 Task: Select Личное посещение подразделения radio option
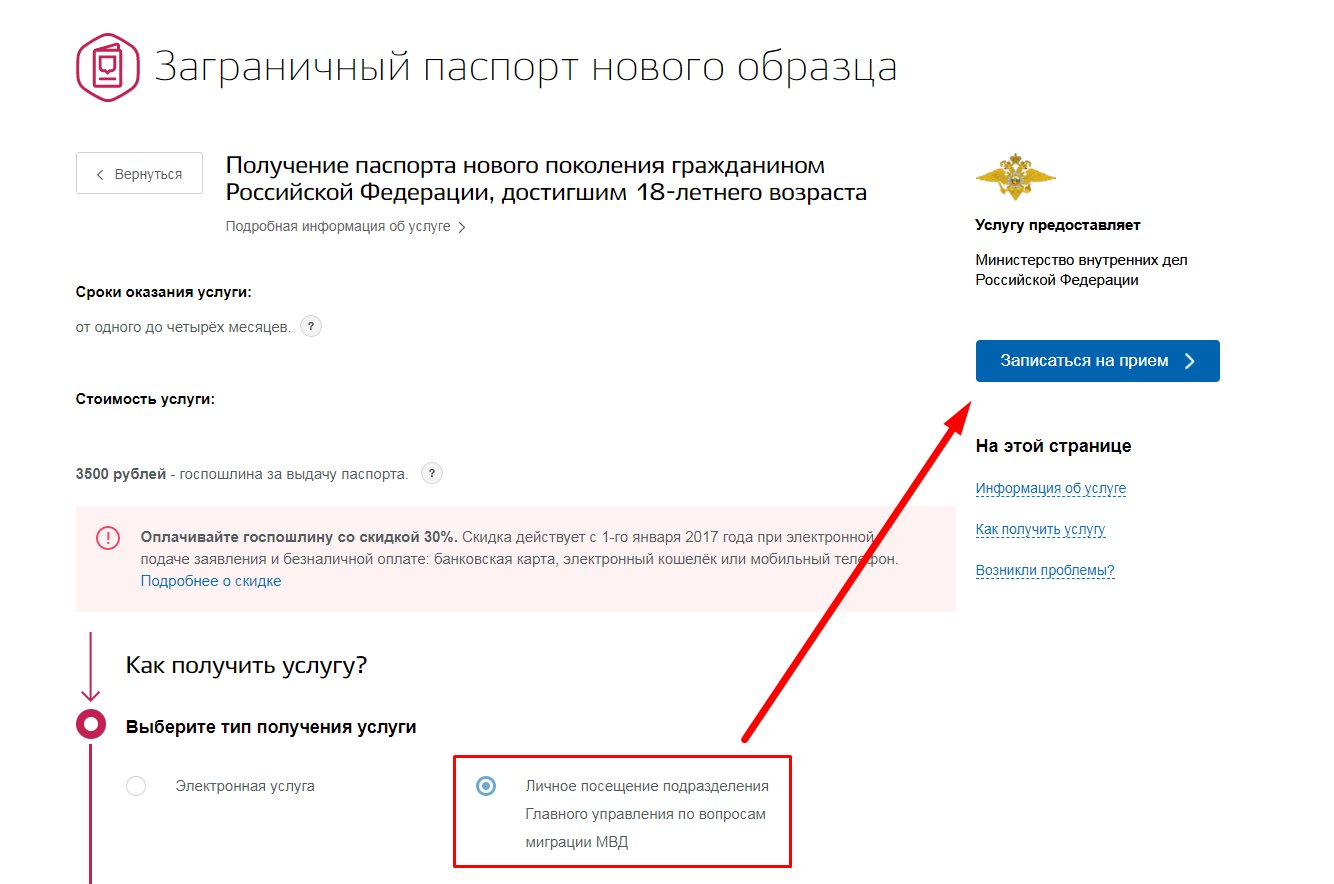point(486,786)
